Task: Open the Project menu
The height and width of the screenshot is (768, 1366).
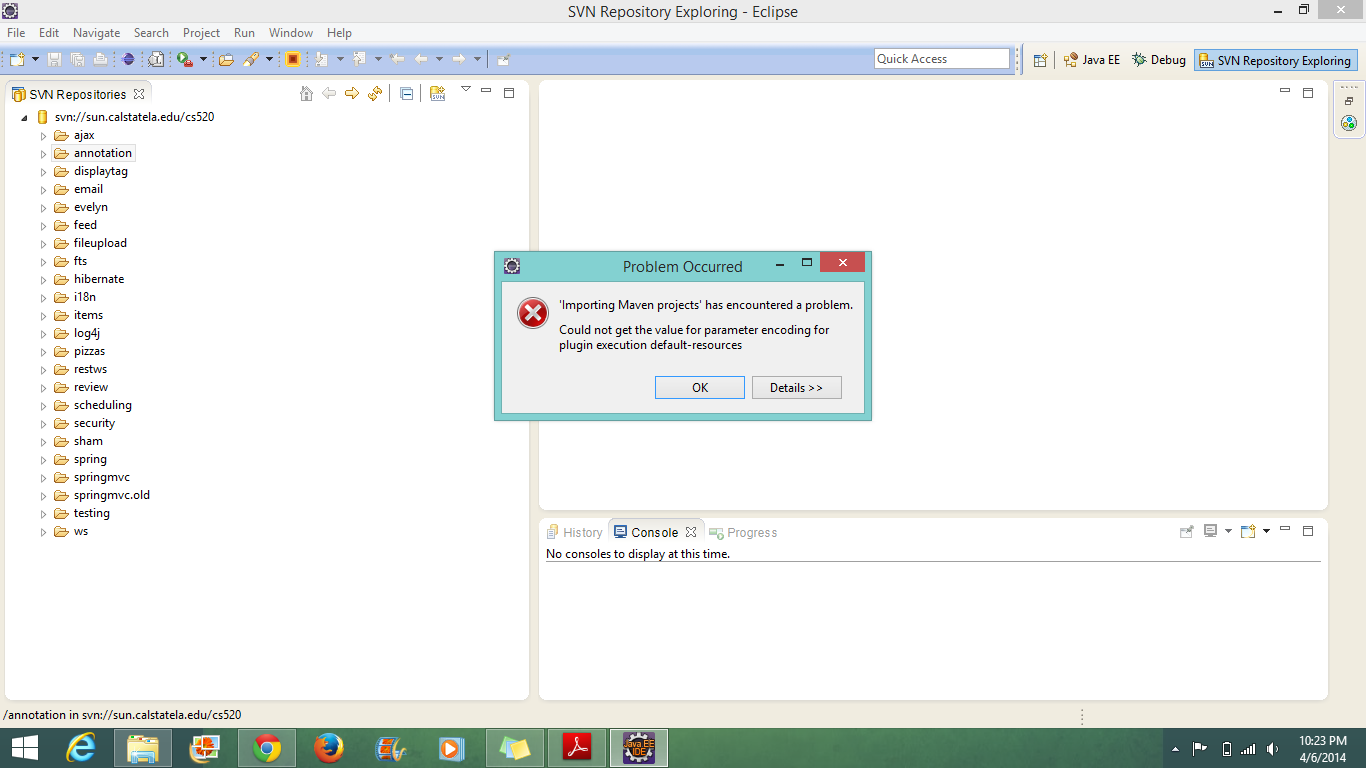Action: click(201, 33)
